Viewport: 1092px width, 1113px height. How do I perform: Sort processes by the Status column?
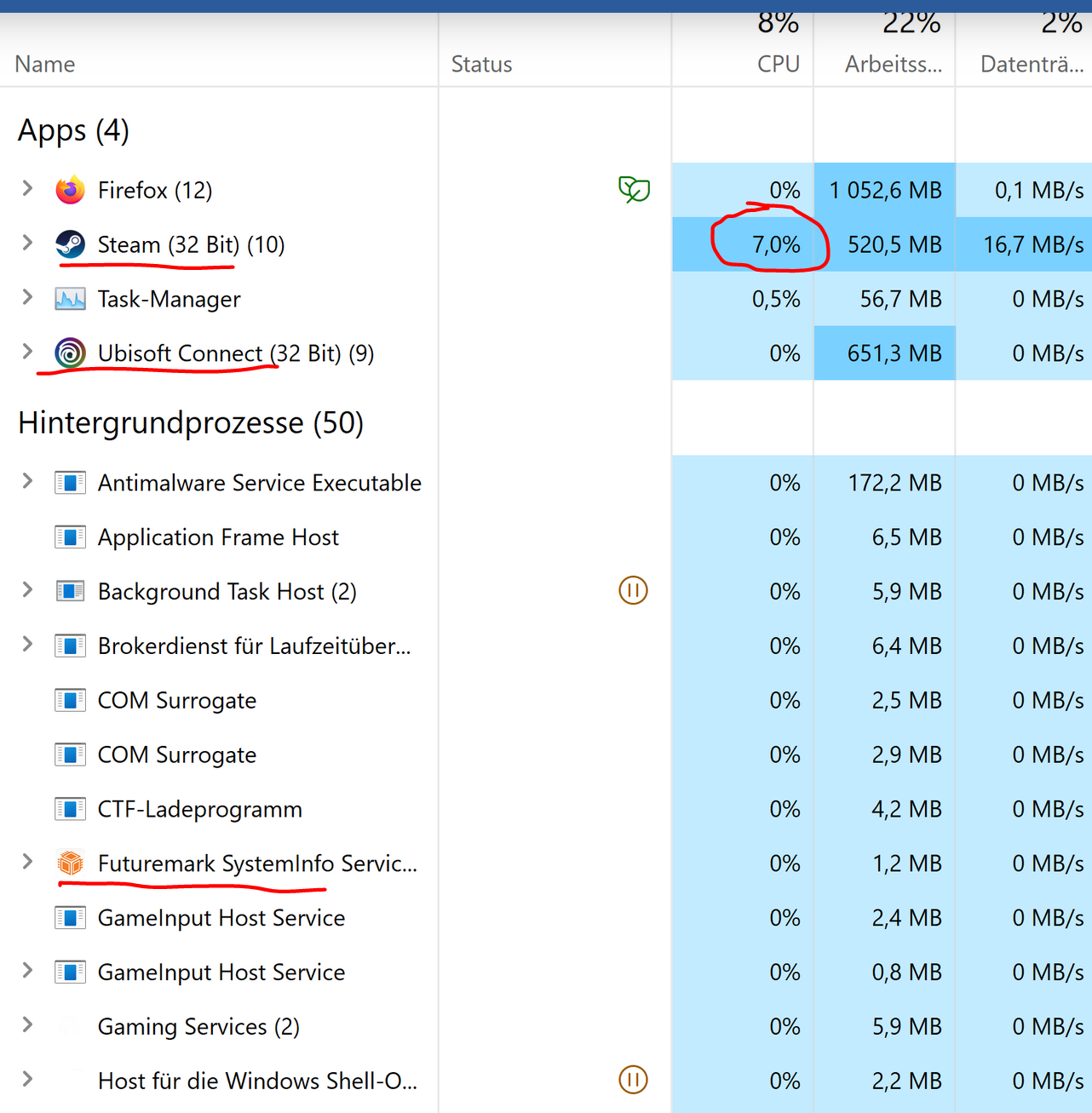[x=481, y=64]
